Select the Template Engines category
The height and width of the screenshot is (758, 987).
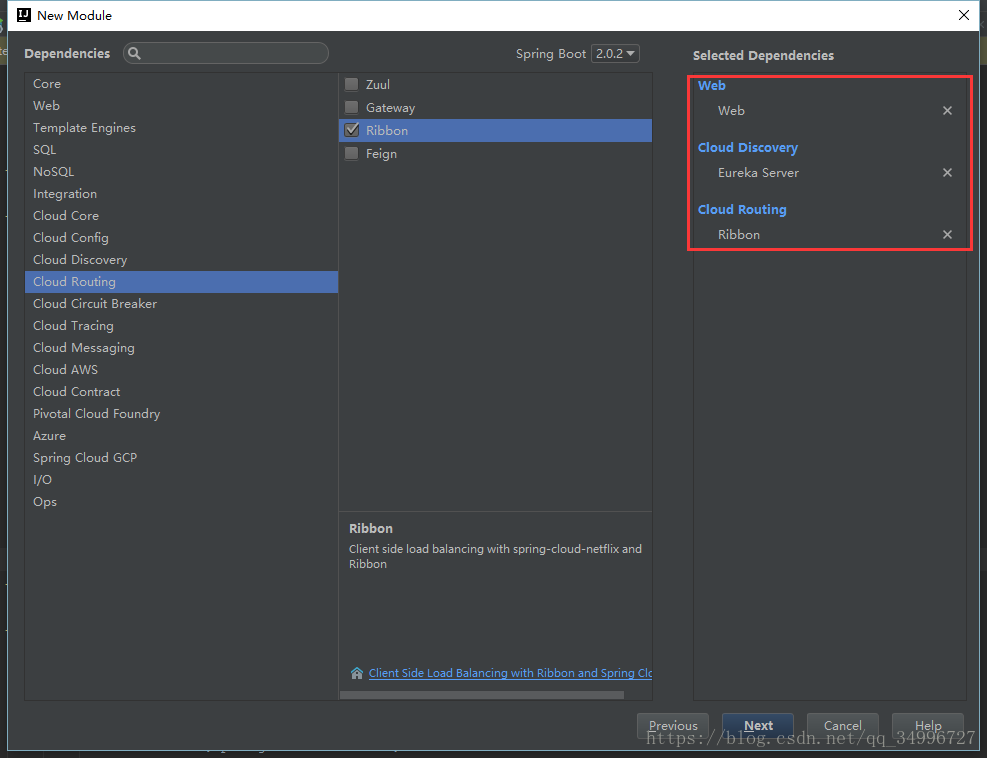pos(181,128)
